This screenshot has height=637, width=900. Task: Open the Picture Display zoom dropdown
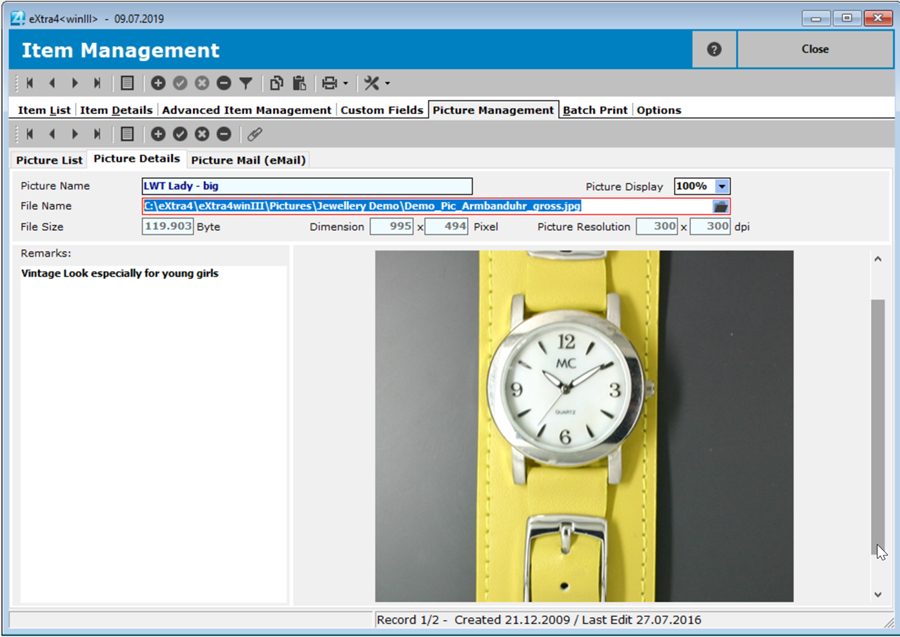723,186
